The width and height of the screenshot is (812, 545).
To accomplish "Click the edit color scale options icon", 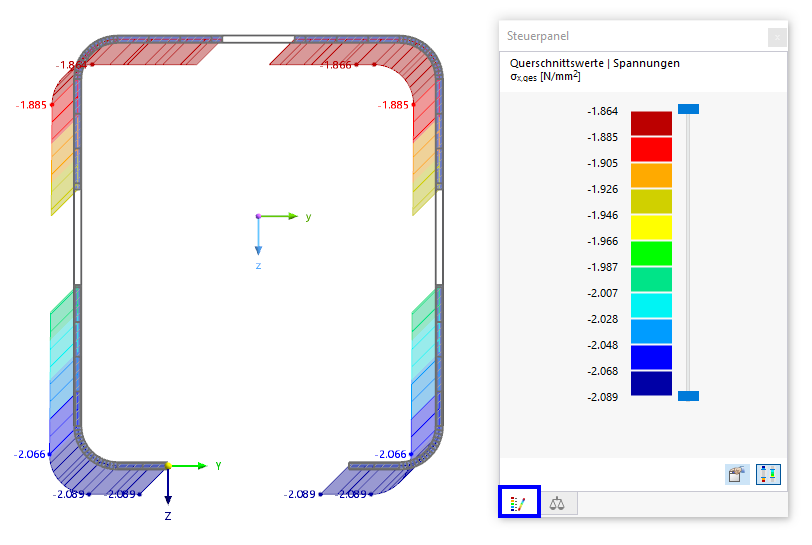I will tap(736, 474).
